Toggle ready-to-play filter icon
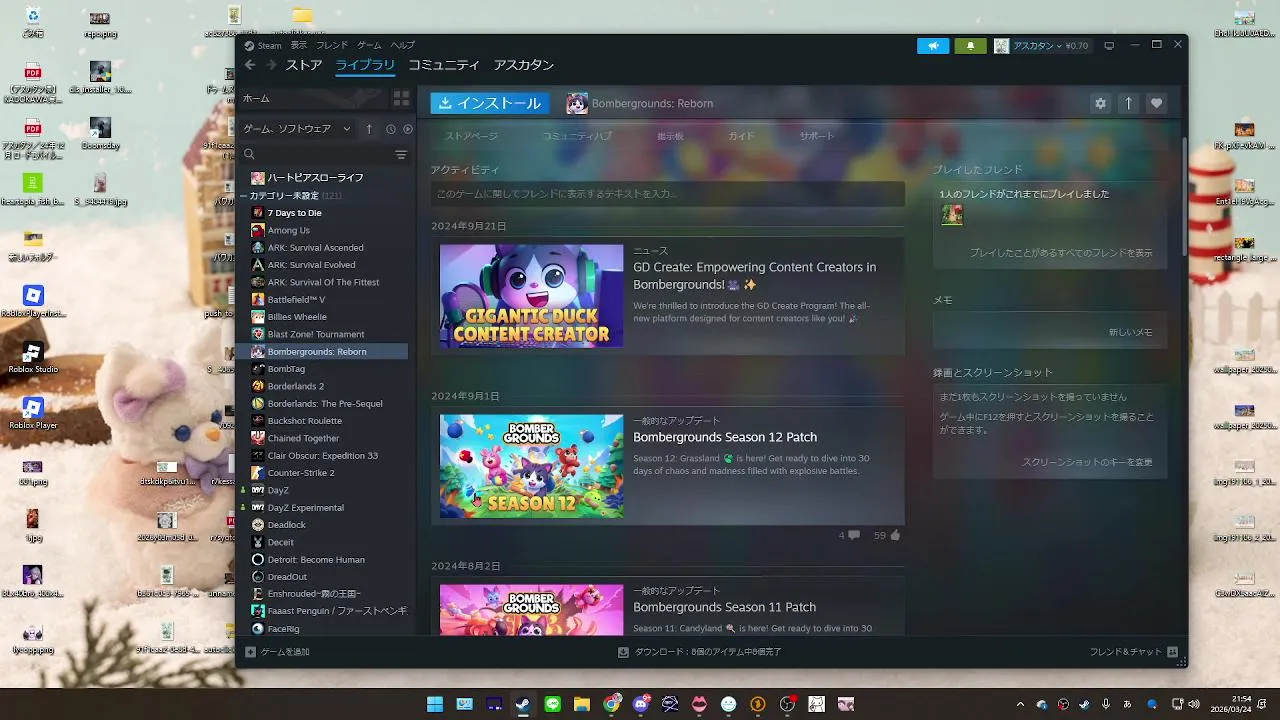 point(407,129)
